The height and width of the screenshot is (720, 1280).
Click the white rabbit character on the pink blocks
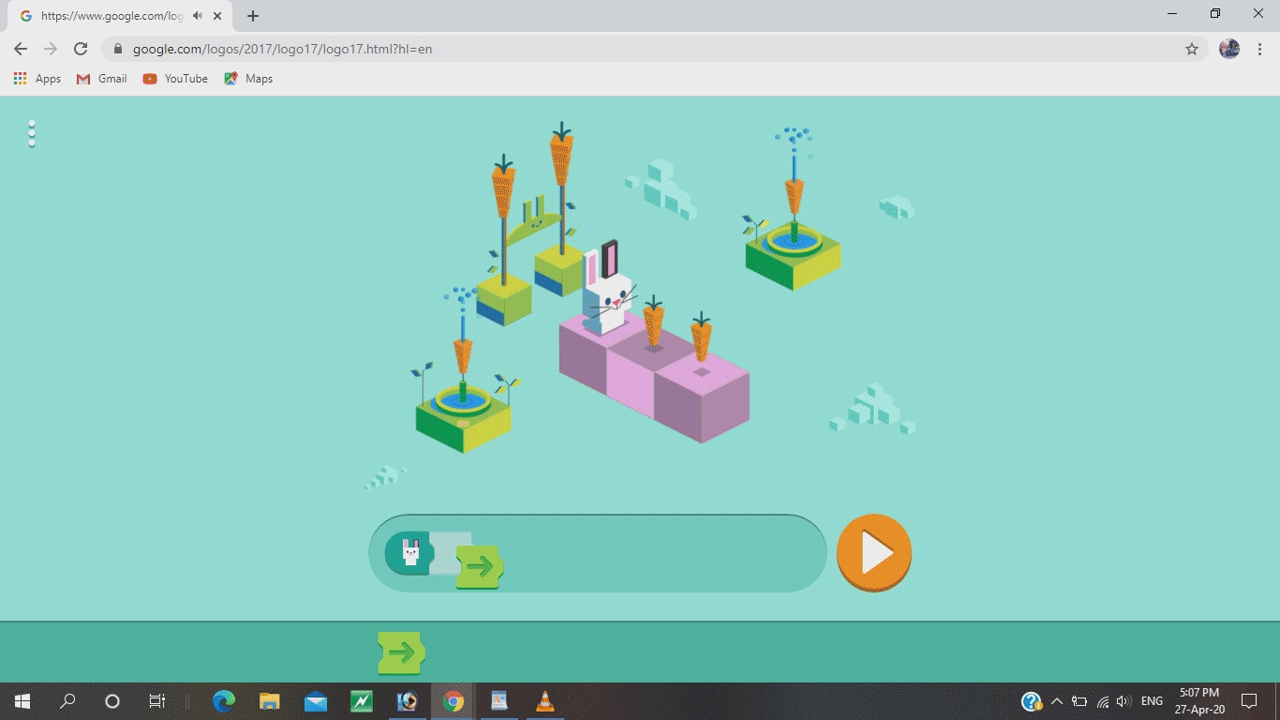click(x=608, y=288)
